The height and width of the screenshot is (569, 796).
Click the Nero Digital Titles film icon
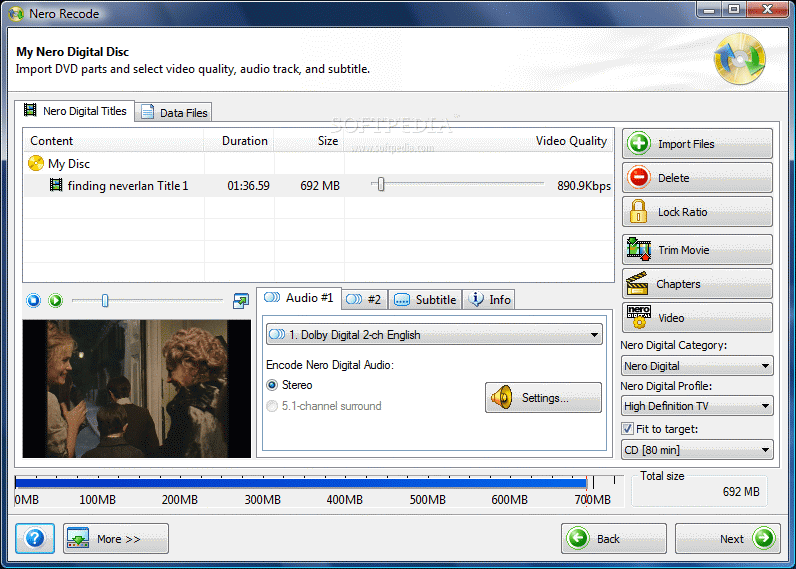(x=30, y=110)
